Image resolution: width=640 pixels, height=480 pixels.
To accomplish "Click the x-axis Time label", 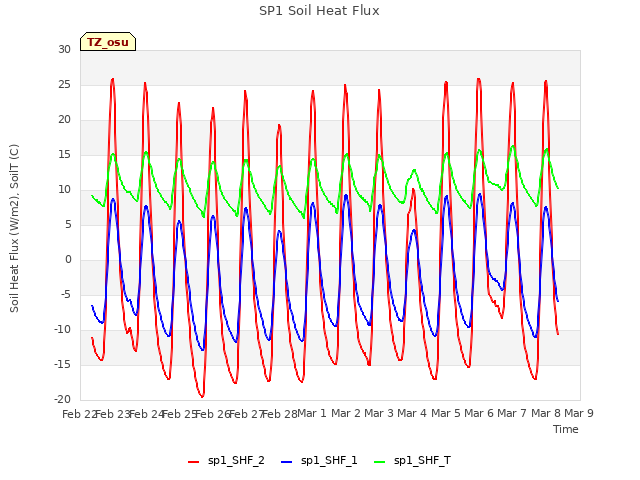I will coord(566,429).
